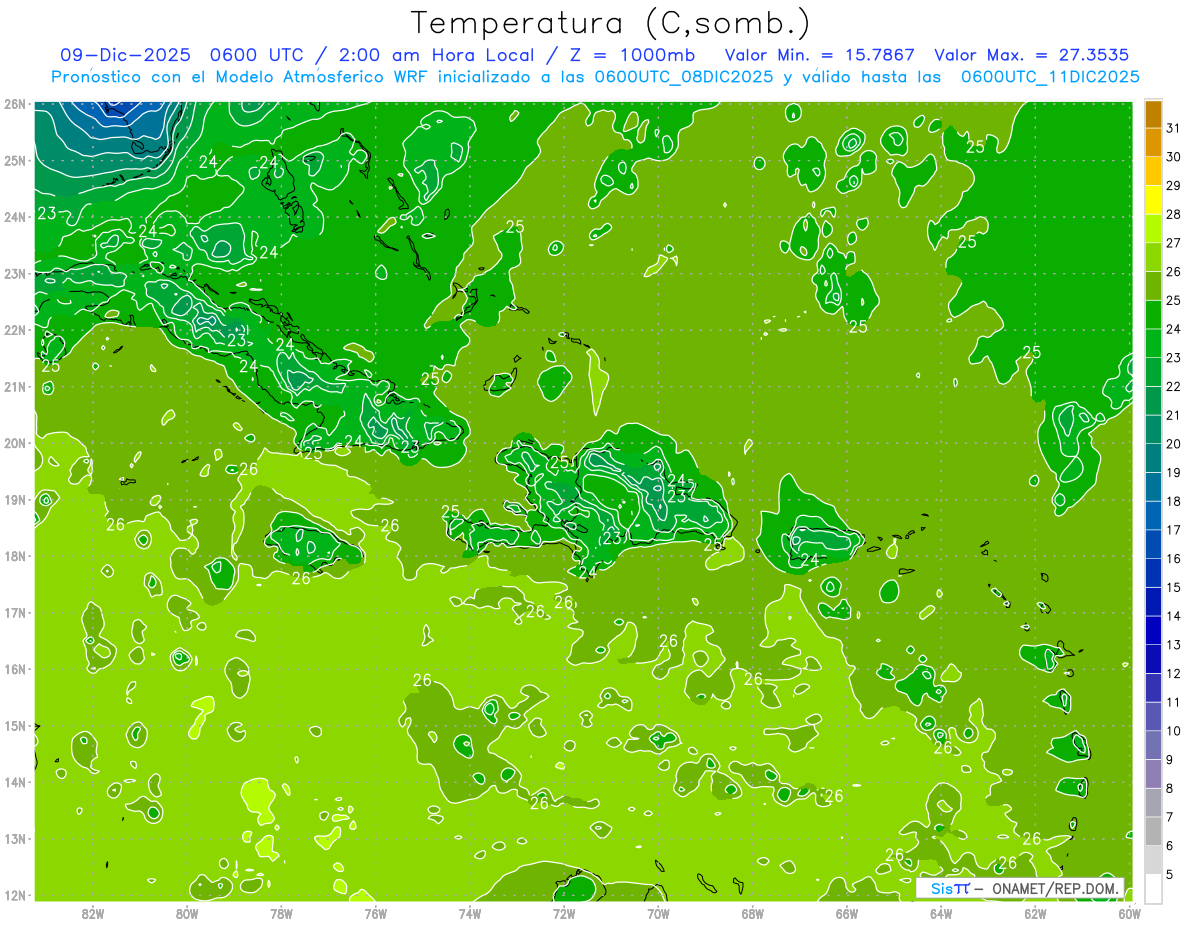Click the "18N" latitude axis label

[x=15, y=556]
